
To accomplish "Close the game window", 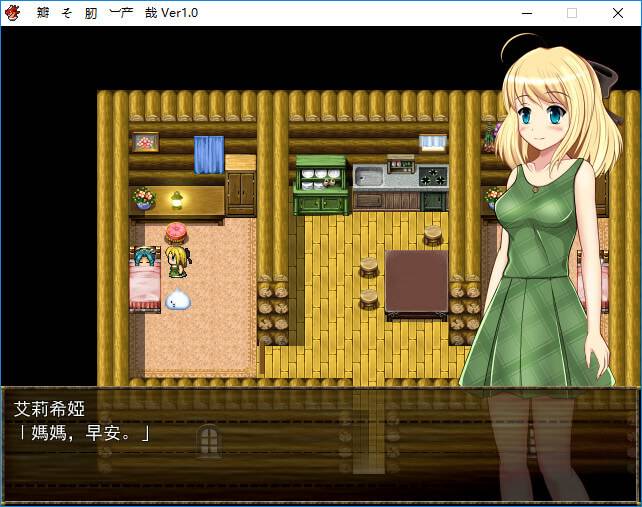I will [618, 13].
